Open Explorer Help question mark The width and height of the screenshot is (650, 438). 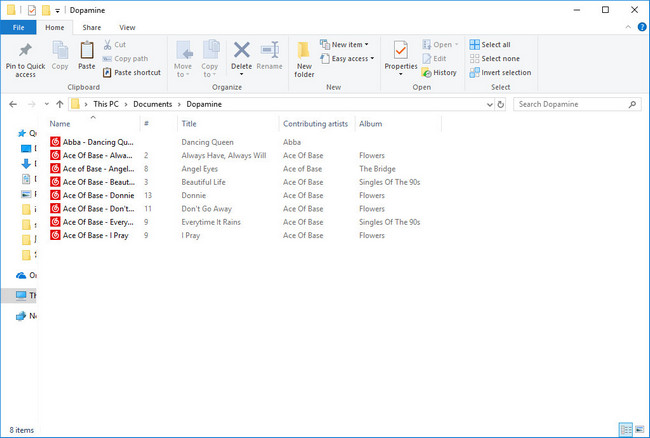(x=642, y=27)
